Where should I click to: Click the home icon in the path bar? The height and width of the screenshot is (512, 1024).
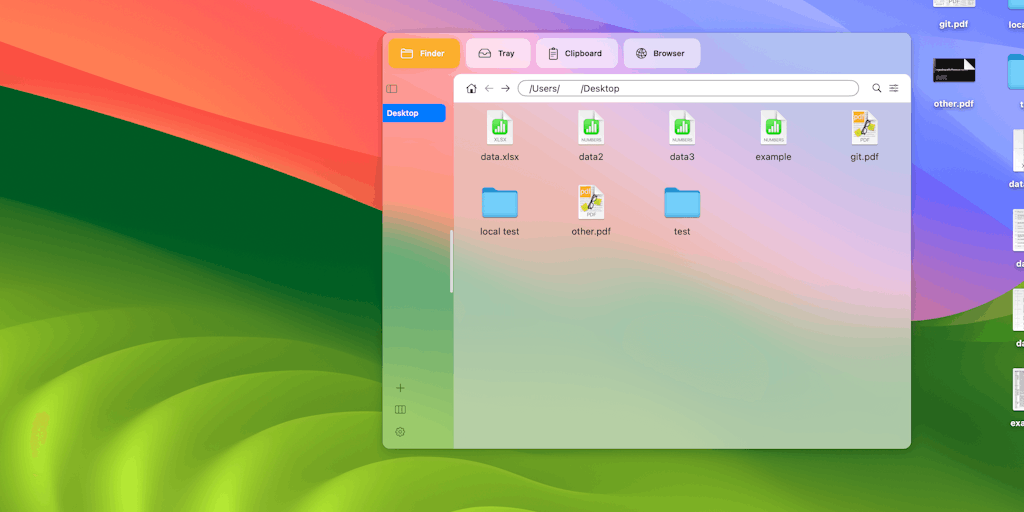click(472, 88)
